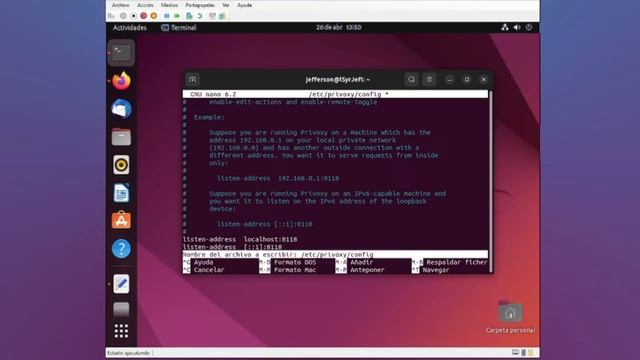
Task: Open the Carpeta personal desktop folder
Action: tap(510, 317)
